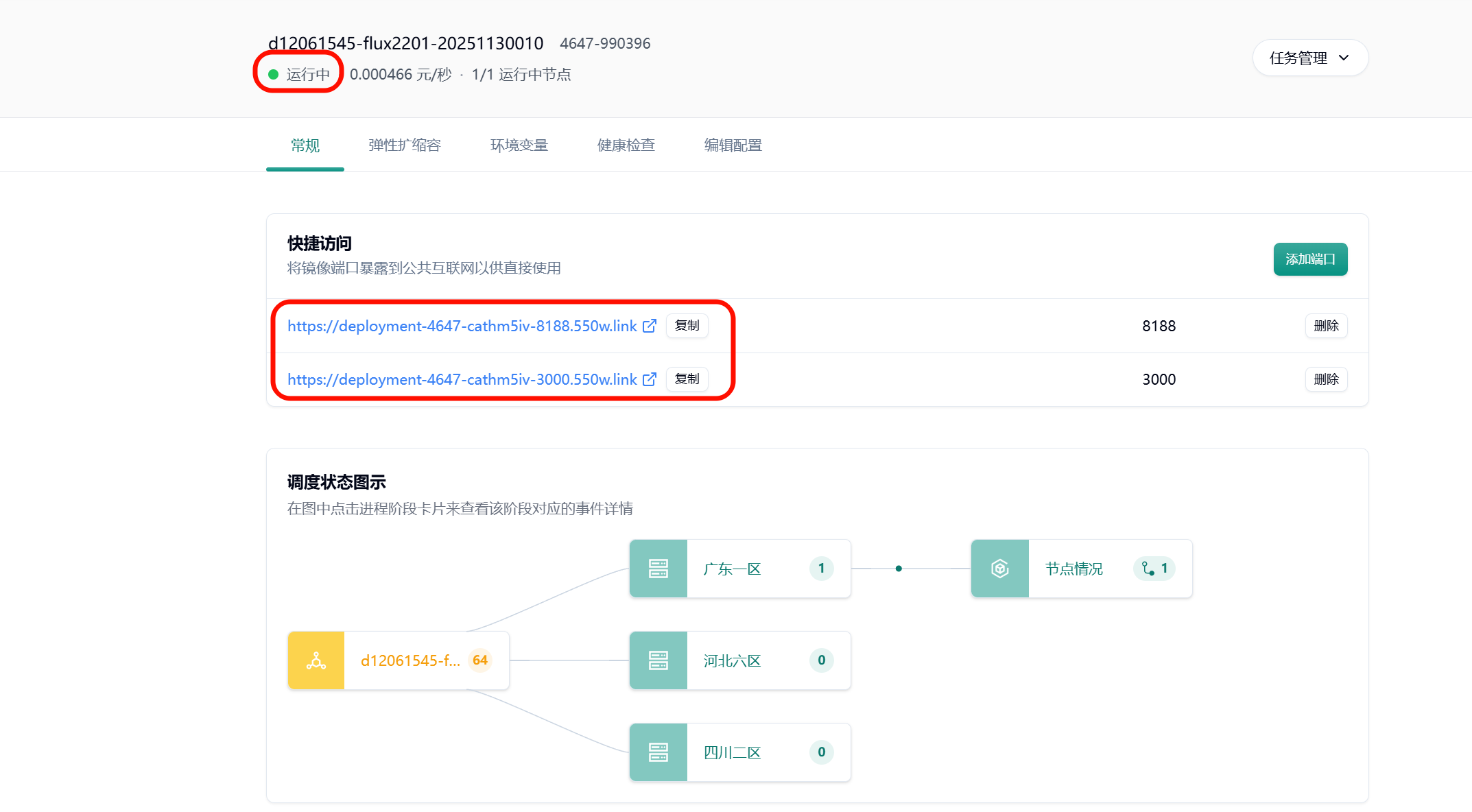Image resolution: width=1472 pixels, height=812 pixels.
Task: Copy the 8188 deployment URL
Action: pos(687,326)
